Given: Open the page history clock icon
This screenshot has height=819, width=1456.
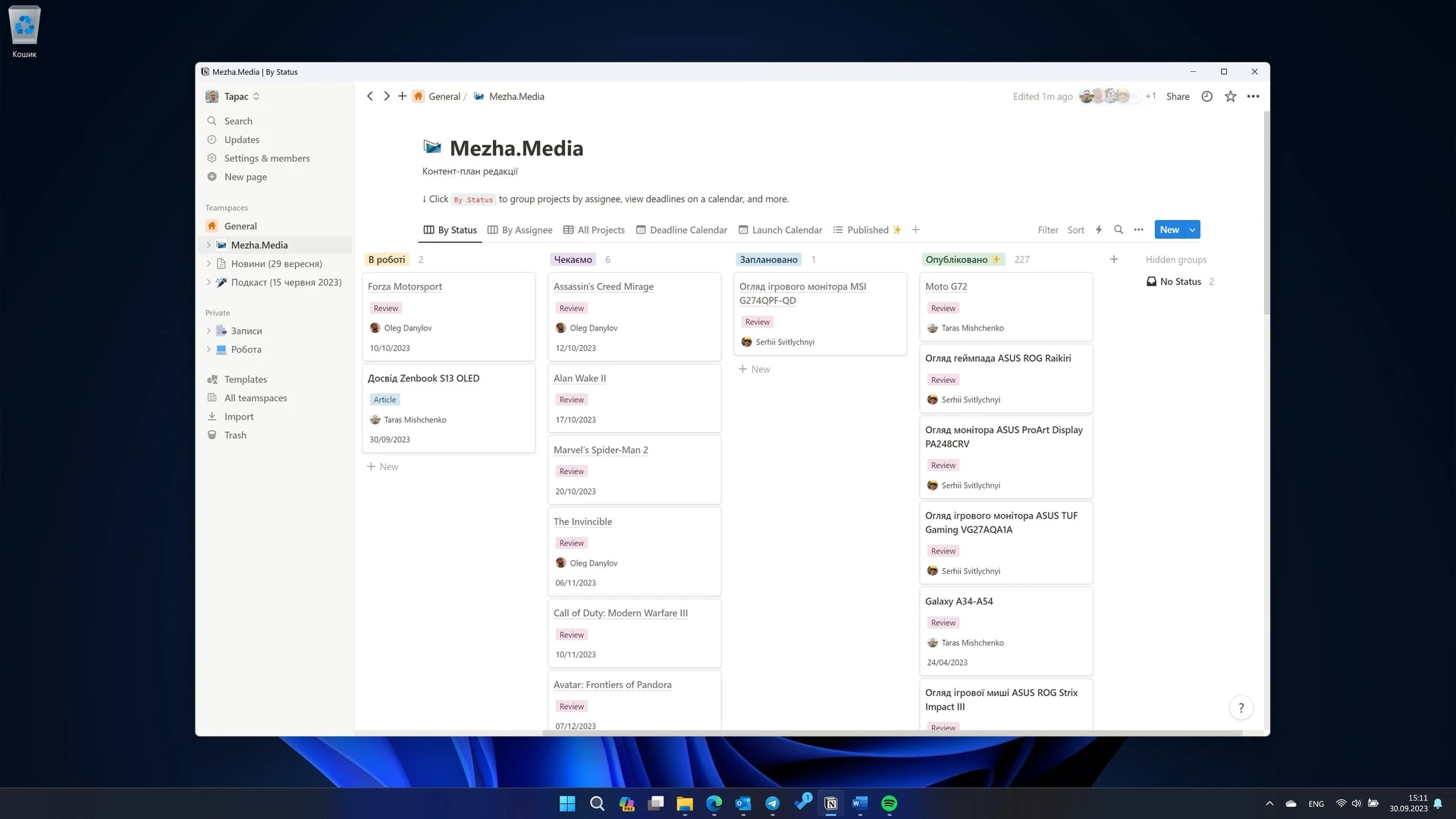Looking at the screenshot, I should point(1207,96).
